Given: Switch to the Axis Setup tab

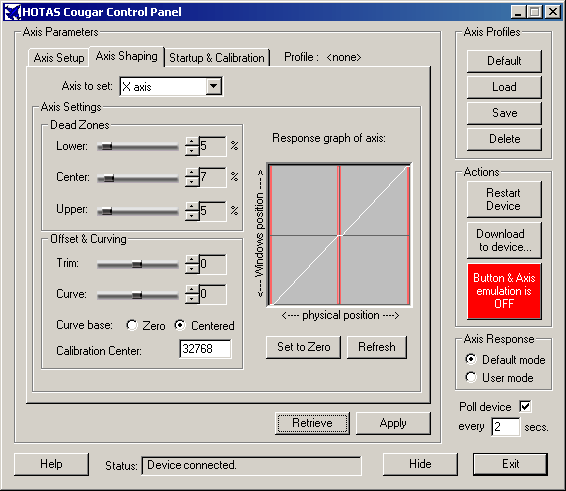Looking at the screenshot, I should tap(58, 58).
